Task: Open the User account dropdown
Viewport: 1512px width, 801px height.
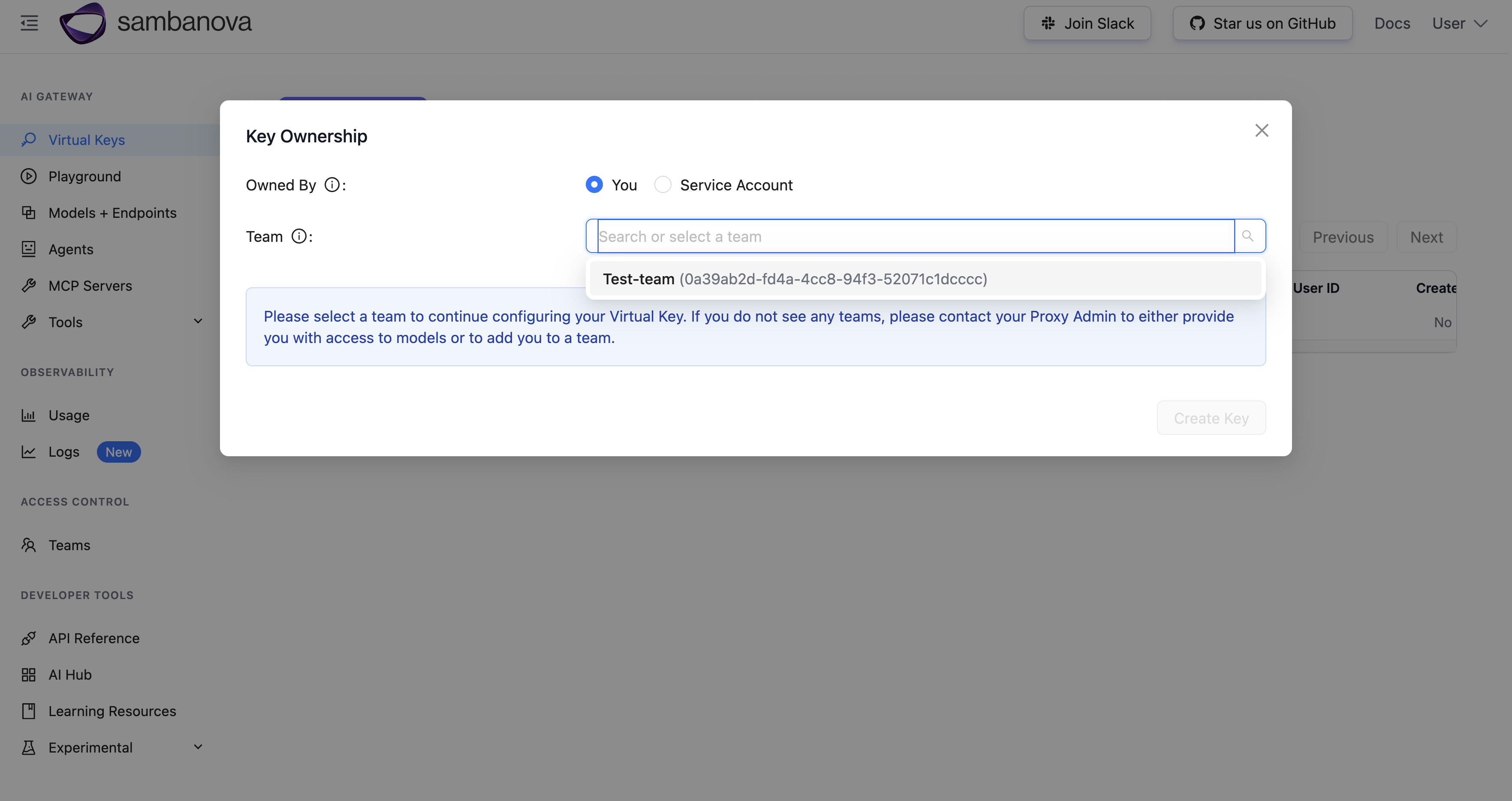Action: coord(1459,24)
